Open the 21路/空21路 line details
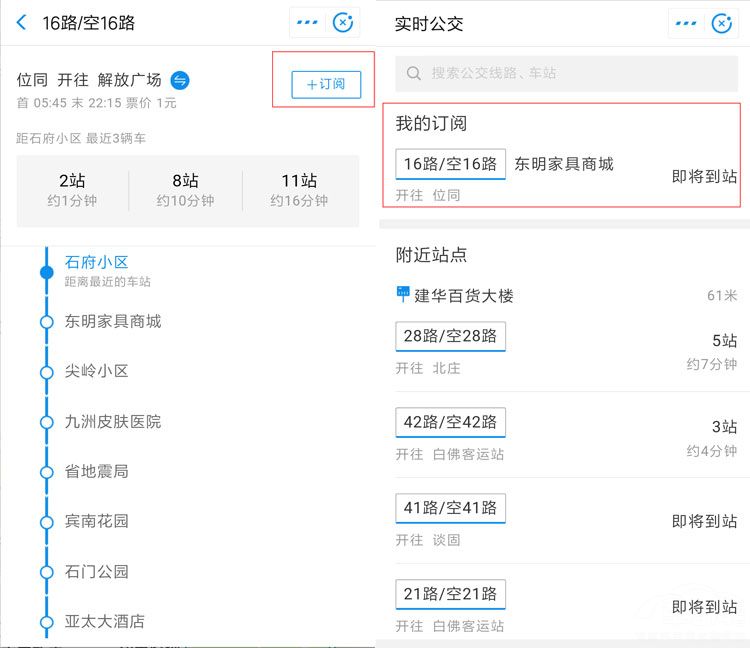The height and width of the screenshot is (648, 750). coord(450,594)
